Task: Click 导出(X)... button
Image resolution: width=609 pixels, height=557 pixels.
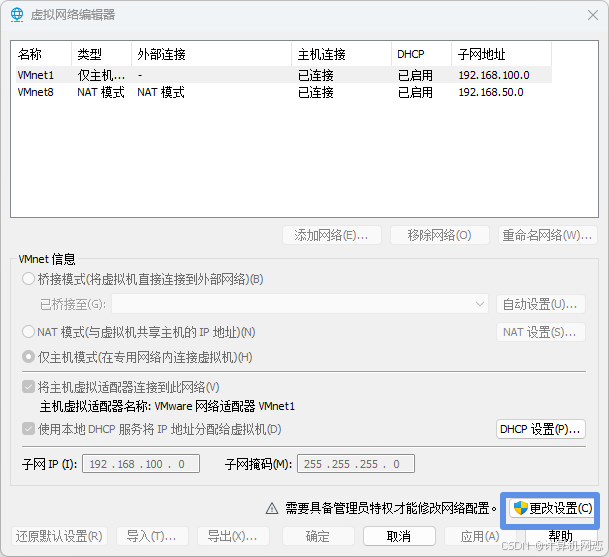Action: pyautogui.click(x=233, y=536)
